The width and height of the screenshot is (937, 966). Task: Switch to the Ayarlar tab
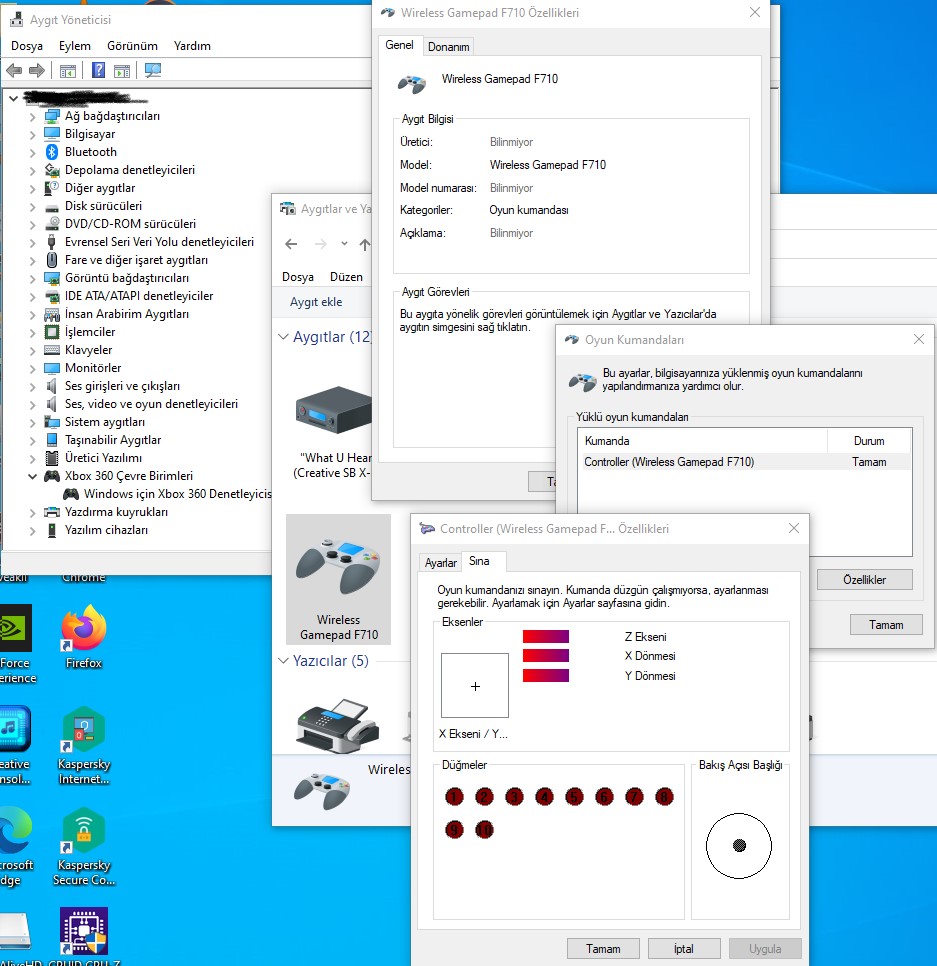440,562
